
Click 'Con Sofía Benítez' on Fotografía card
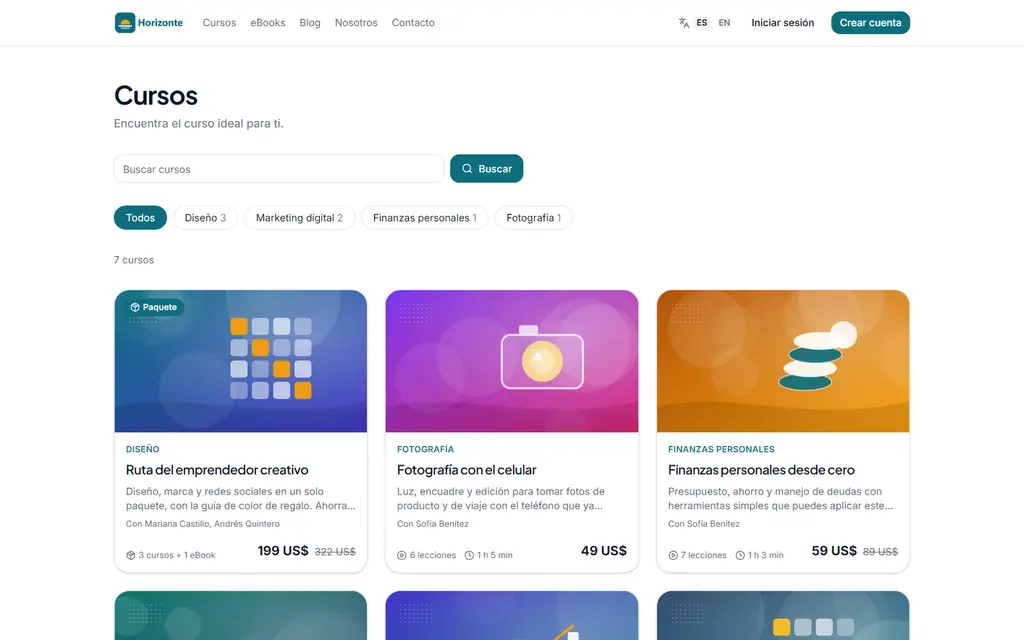(x=432, y=524)
